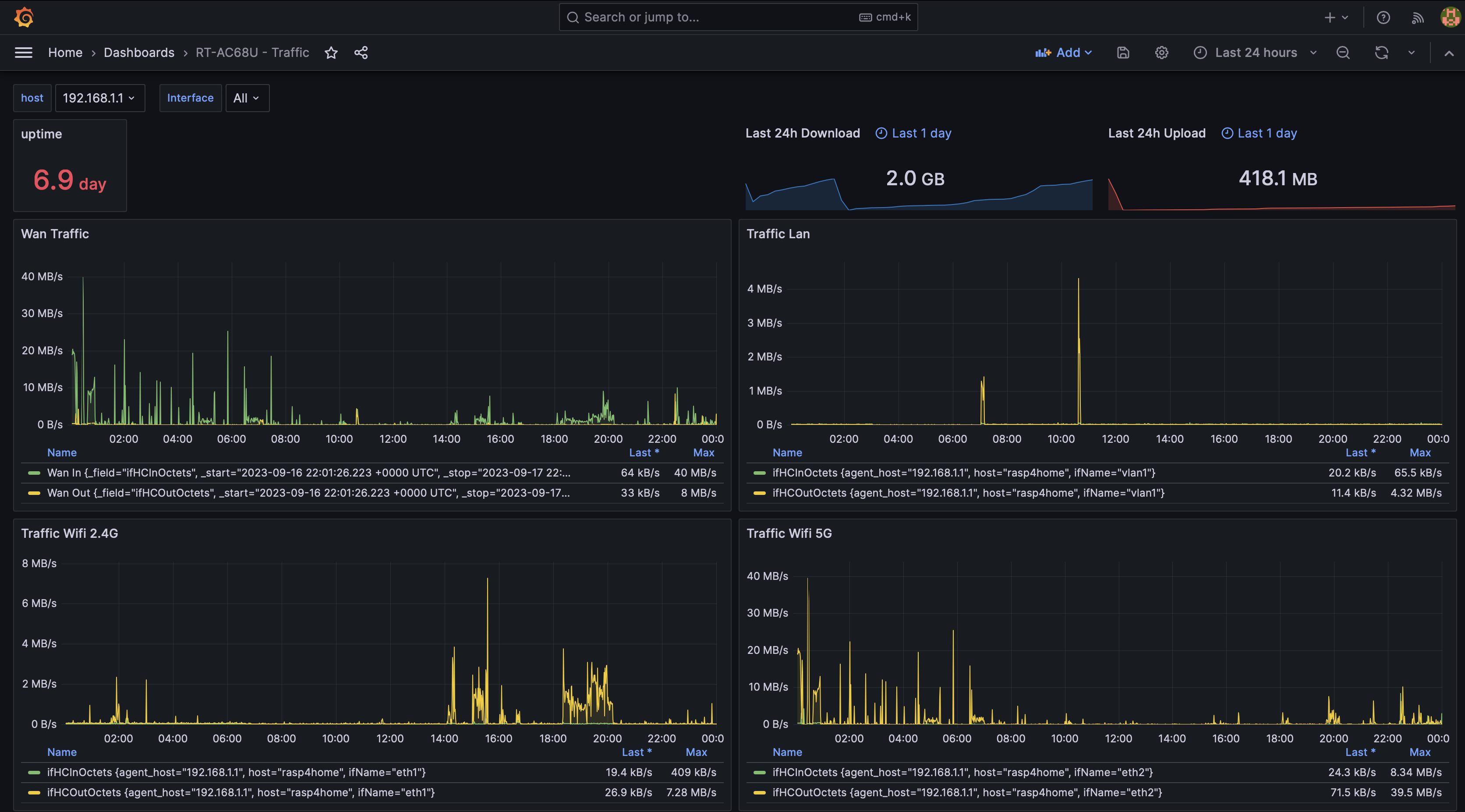Open the news feed icon
Viewport: 1465px width, 812px height.
coord(1417,18)
